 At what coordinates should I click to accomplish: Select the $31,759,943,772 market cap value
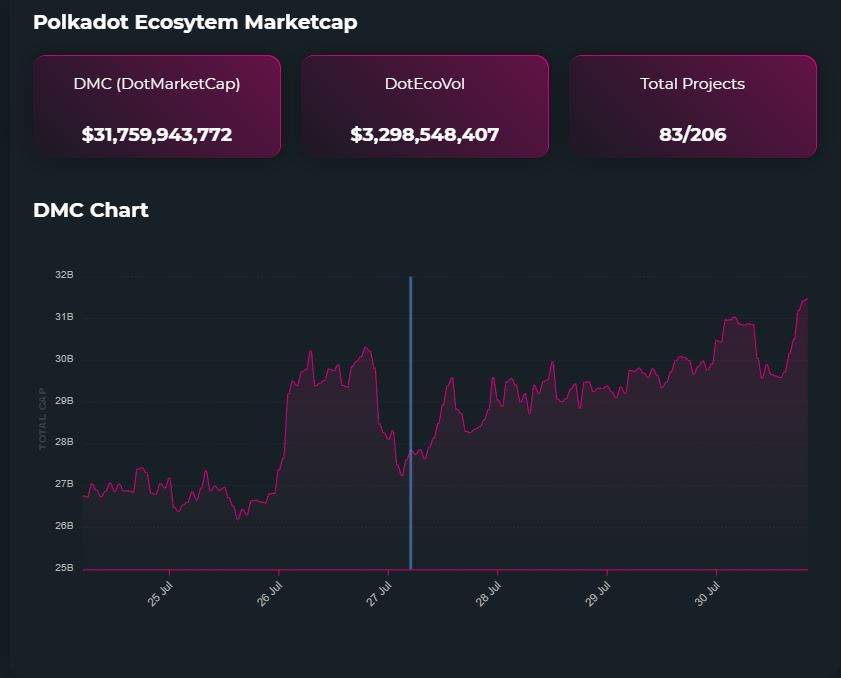point(157,134)
